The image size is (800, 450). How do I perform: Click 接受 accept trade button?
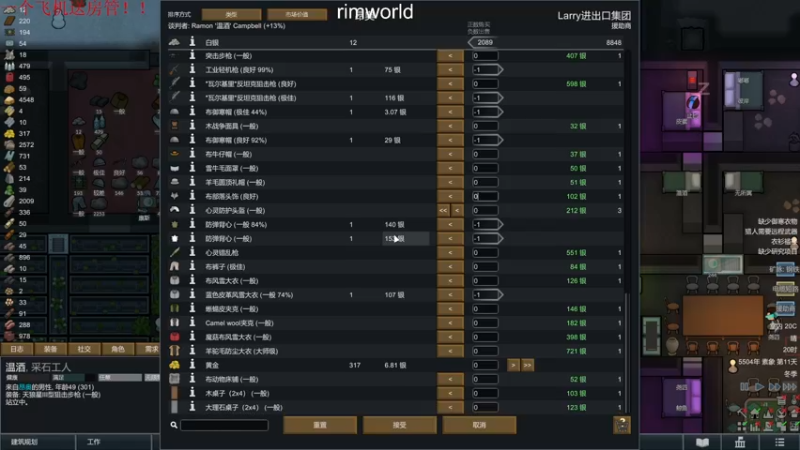pyautogui.click(x=399, y=424)
